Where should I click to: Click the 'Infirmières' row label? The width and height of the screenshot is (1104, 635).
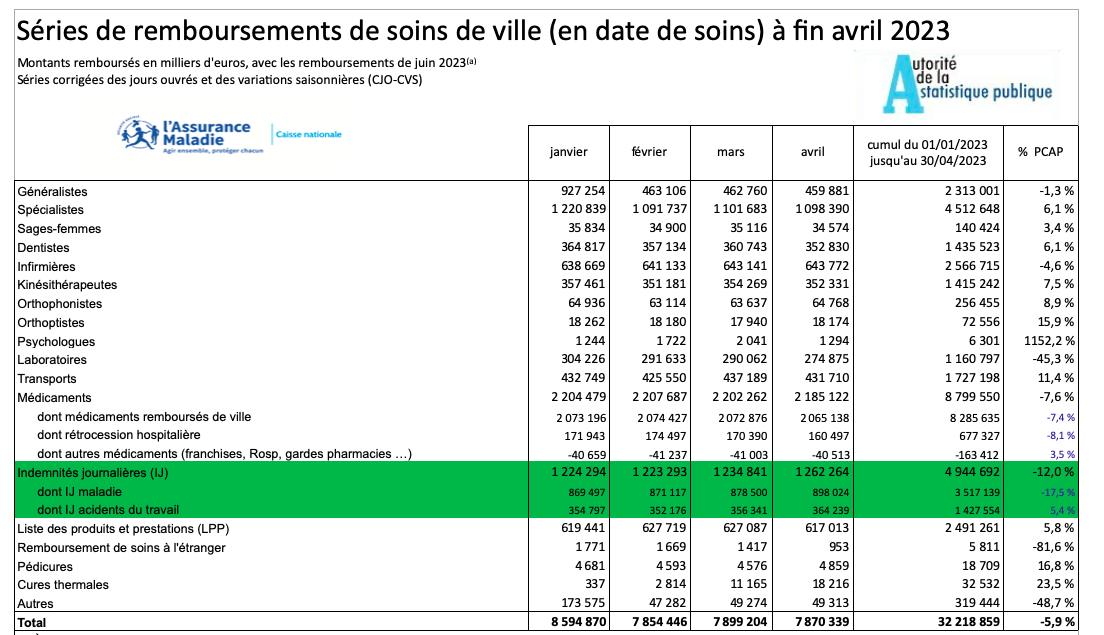coord(46,267)
